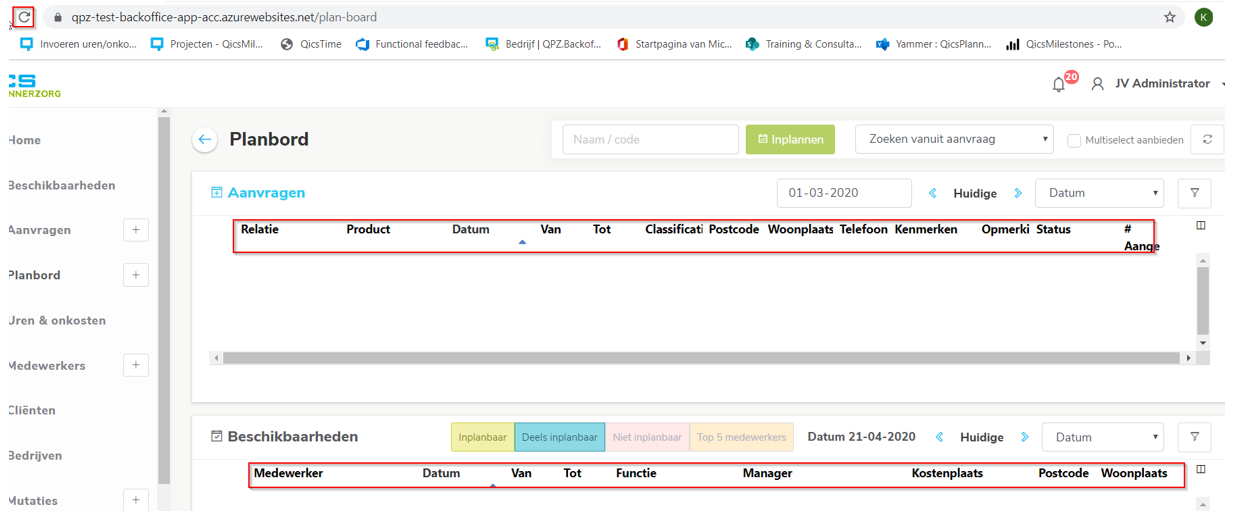This screenshot has width=1241, height=511.
Task: Go to previous period in Beschikbaarheden
Action: [x=940, y=437]
